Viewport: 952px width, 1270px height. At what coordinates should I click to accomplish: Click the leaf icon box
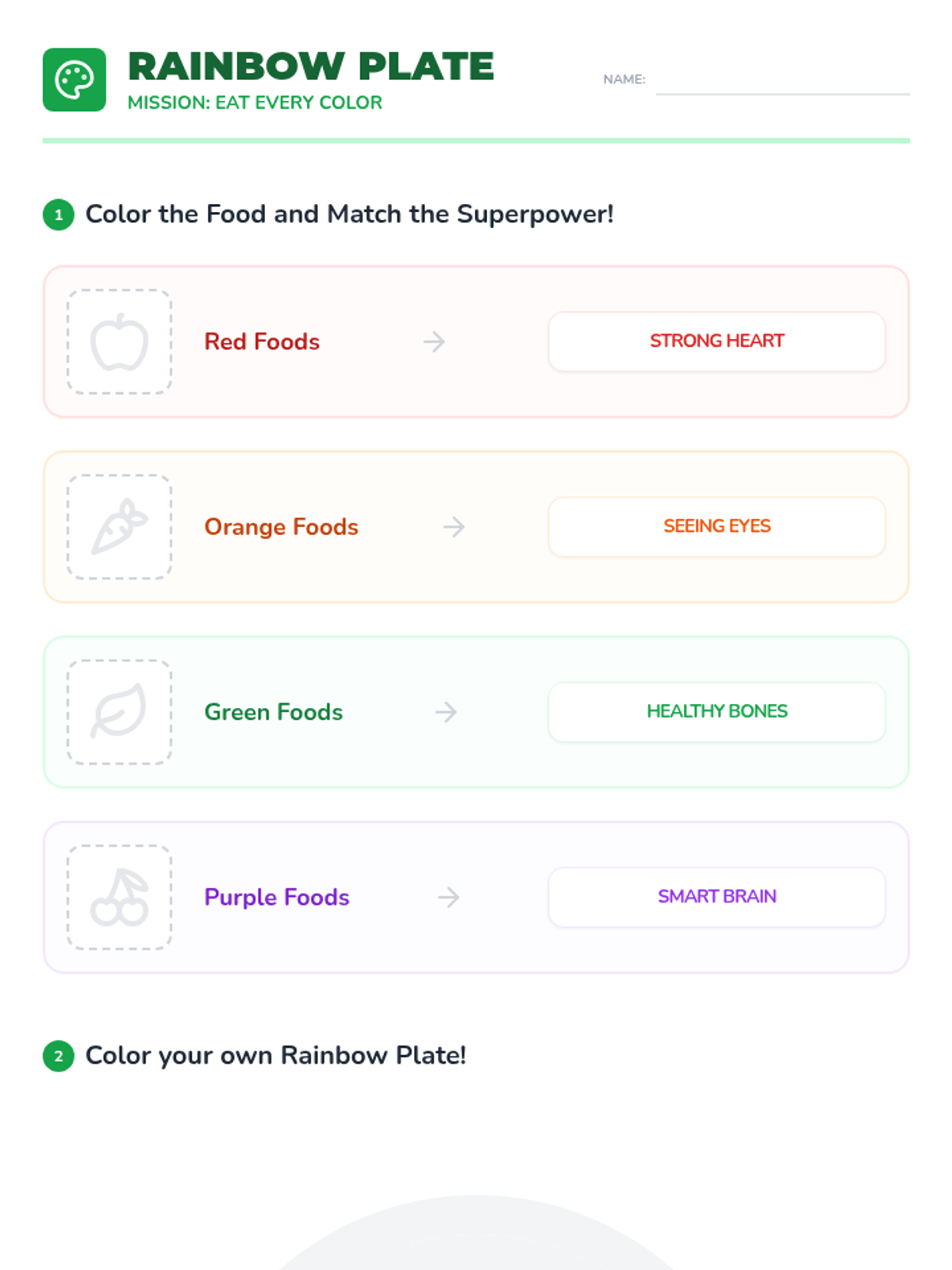(119, 712)
